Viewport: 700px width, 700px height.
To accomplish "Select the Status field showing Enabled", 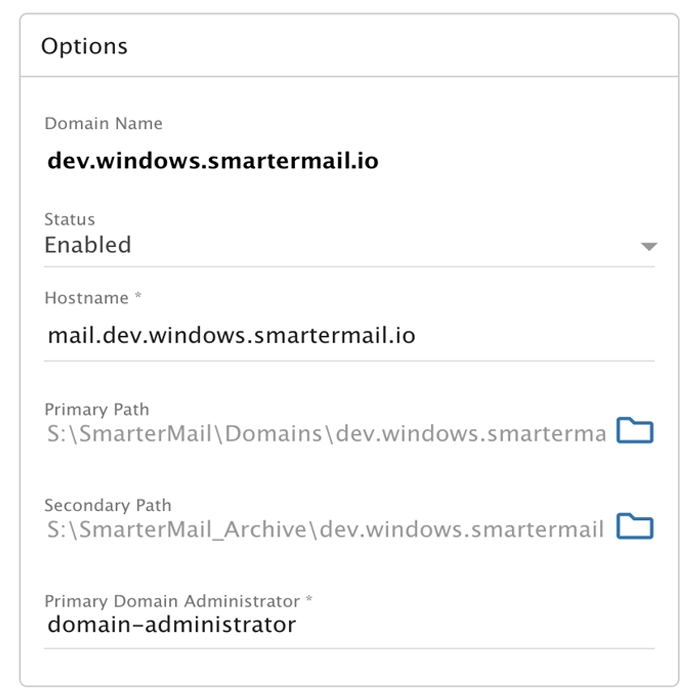I will pyautogui.click(x=349, y=245).
